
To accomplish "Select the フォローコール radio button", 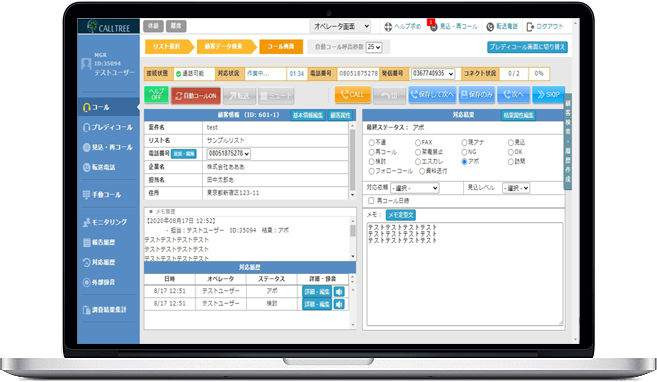I will click(371, 171).
